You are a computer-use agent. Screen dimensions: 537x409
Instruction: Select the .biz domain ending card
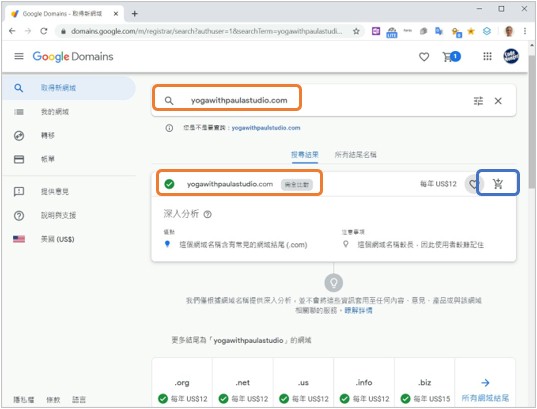coord(425,384)
